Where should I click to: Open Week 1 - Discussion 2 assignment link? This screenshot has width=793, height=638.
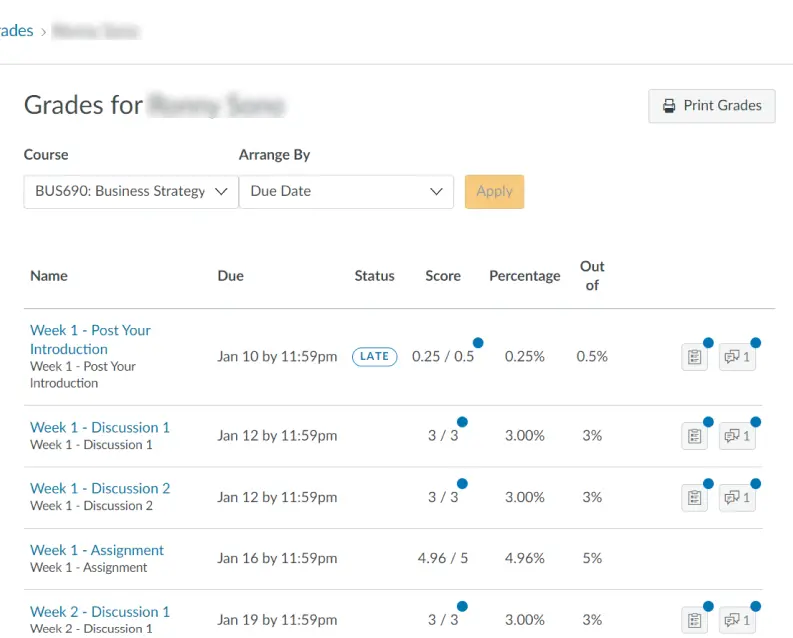click(x=100, y=488)
